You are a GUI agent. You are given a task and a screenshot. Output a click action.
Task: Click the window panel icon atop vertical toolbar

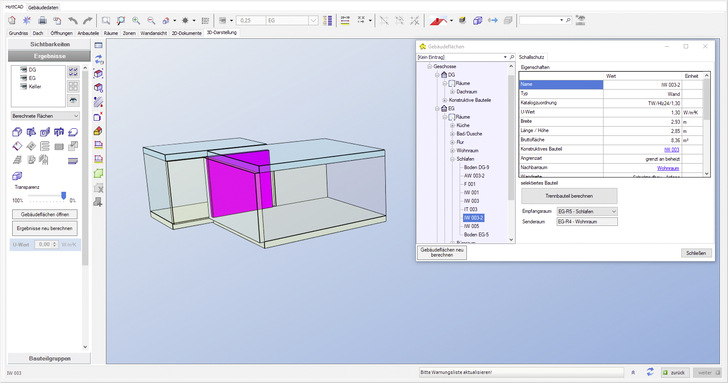[98, 45]
